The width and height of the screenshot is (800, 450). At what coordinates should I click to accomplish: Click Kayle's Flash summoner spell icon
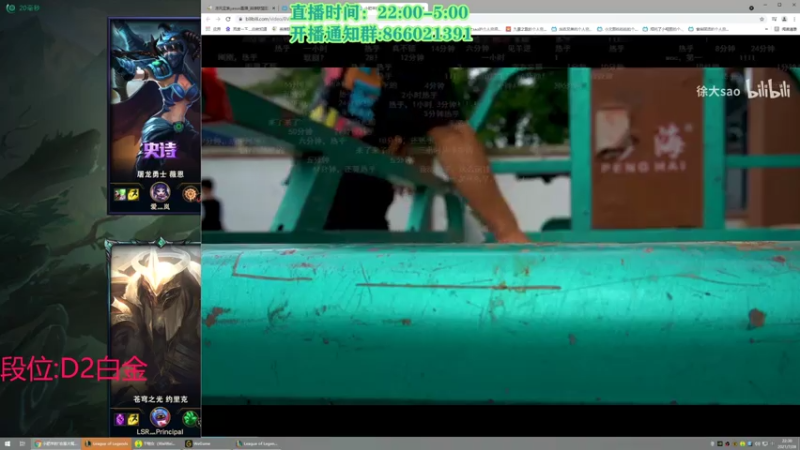pos(133,419)
